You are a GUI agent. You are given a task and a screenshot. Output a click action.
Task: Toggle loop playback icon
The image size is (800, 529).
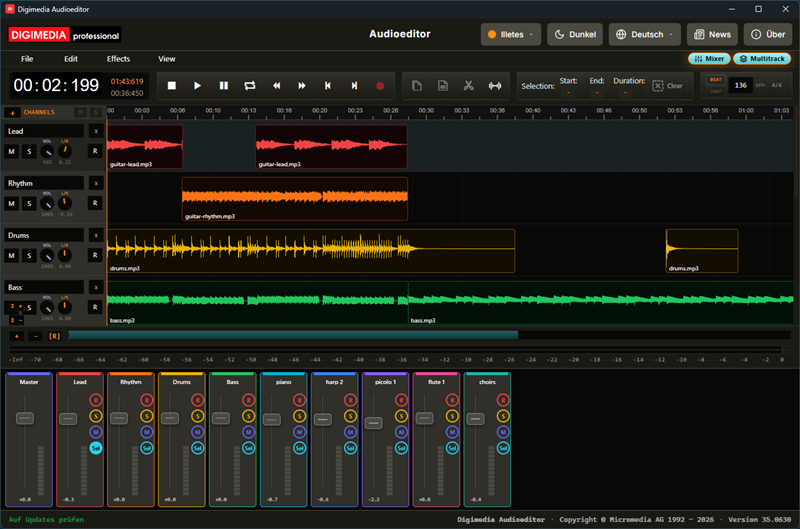(249, 86)
